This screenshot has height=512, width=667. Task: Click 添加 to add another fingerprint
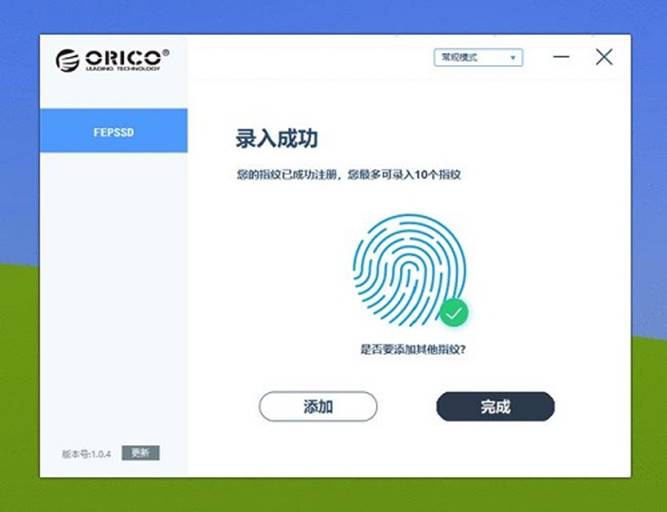[x=318, y=407]
